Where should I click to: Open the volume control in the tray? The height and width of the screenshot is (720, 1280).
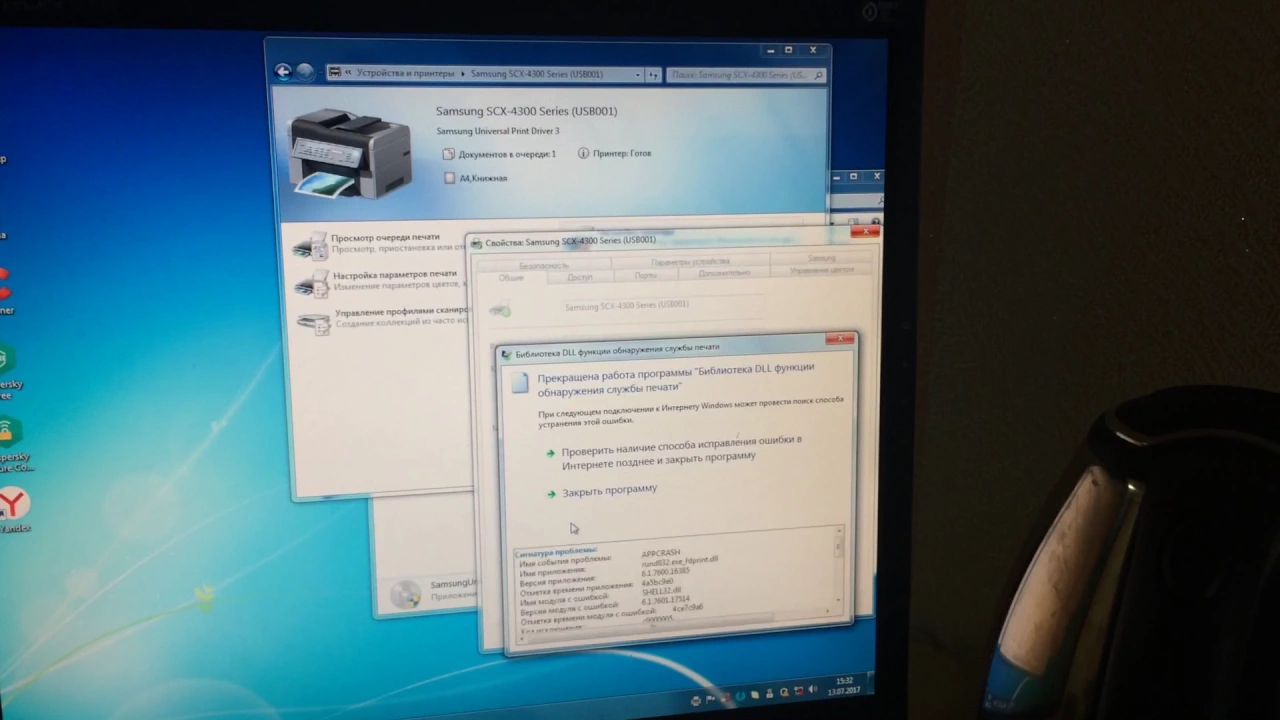point(812,690)
